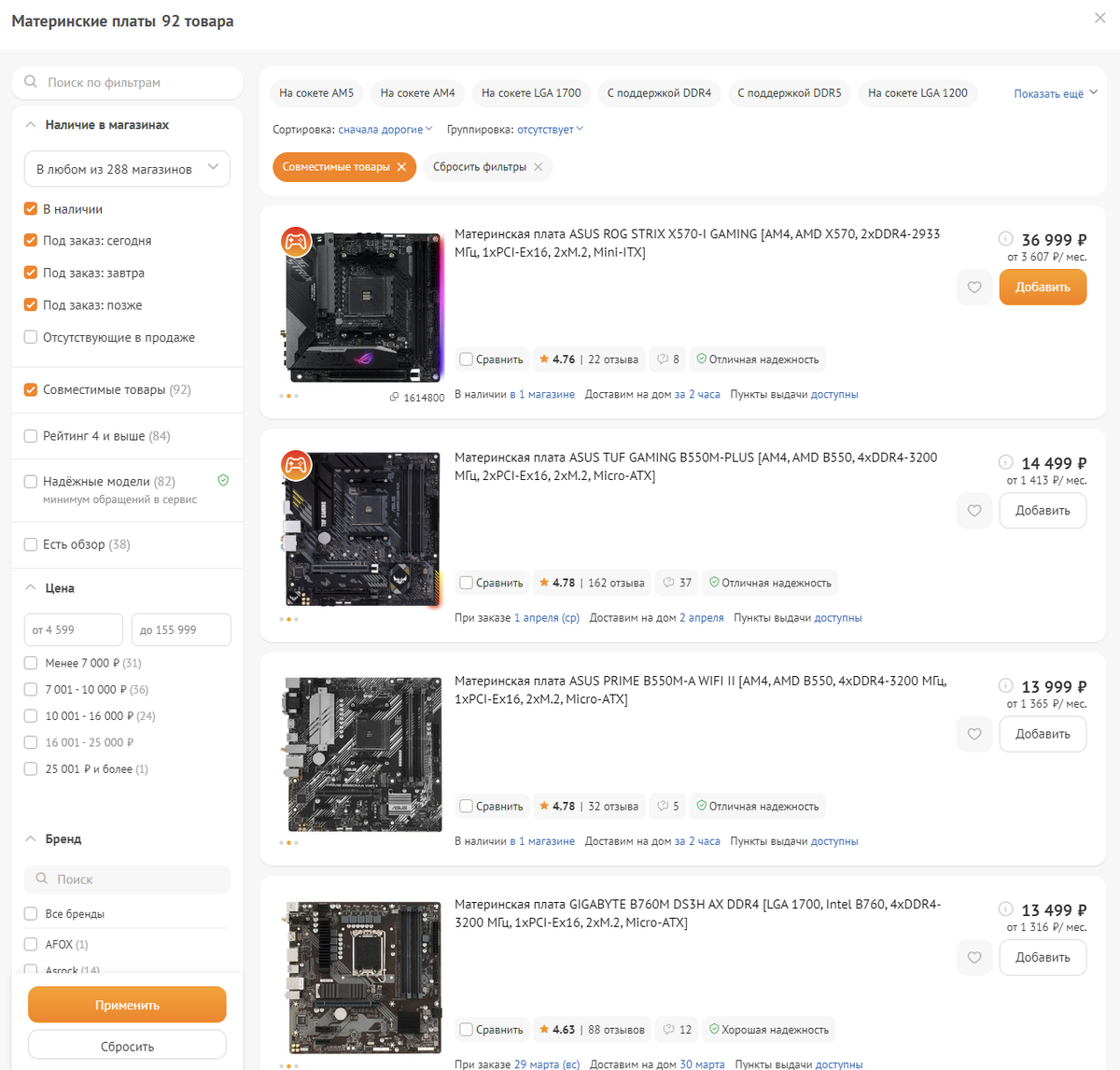This screenshot has height=1070, width=1120.
Task: Open ASUS TUF GAMING B550M-PLUS product title link
Action: pos(695,467)
